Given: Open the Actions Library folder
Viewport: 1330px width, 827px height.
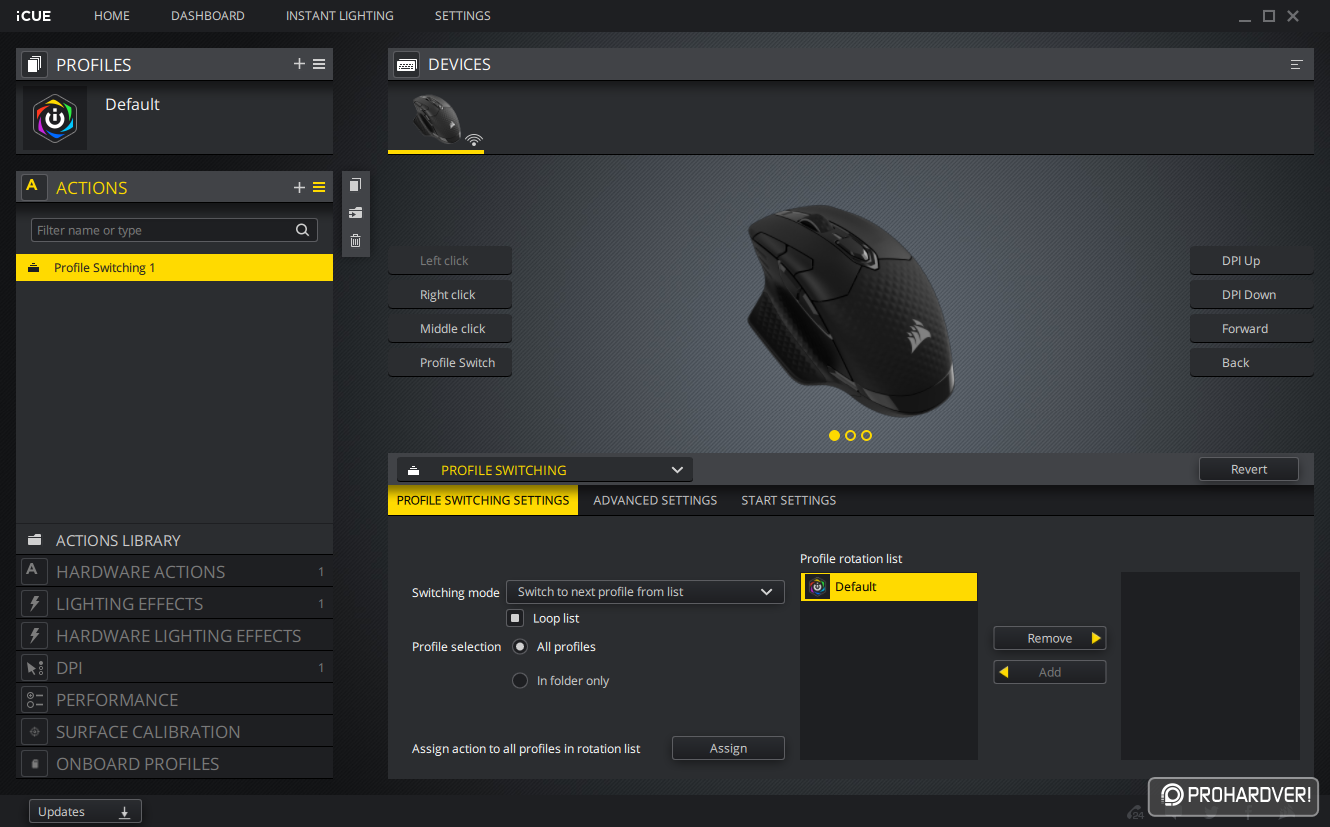Looking at the screenshot, I should coord(174,540).
